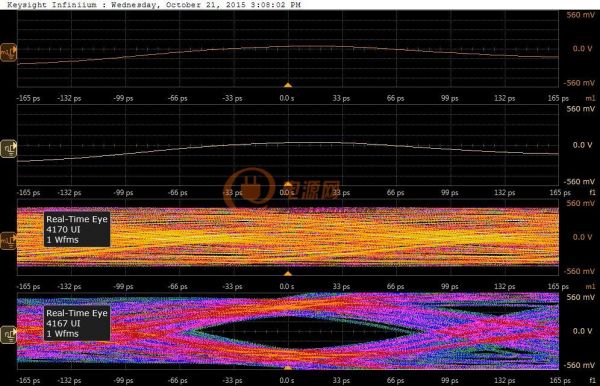Screen dimensions: 600x386
Task: Select the -560 mV label of the bottom grid
Action: tap(579, 365)
